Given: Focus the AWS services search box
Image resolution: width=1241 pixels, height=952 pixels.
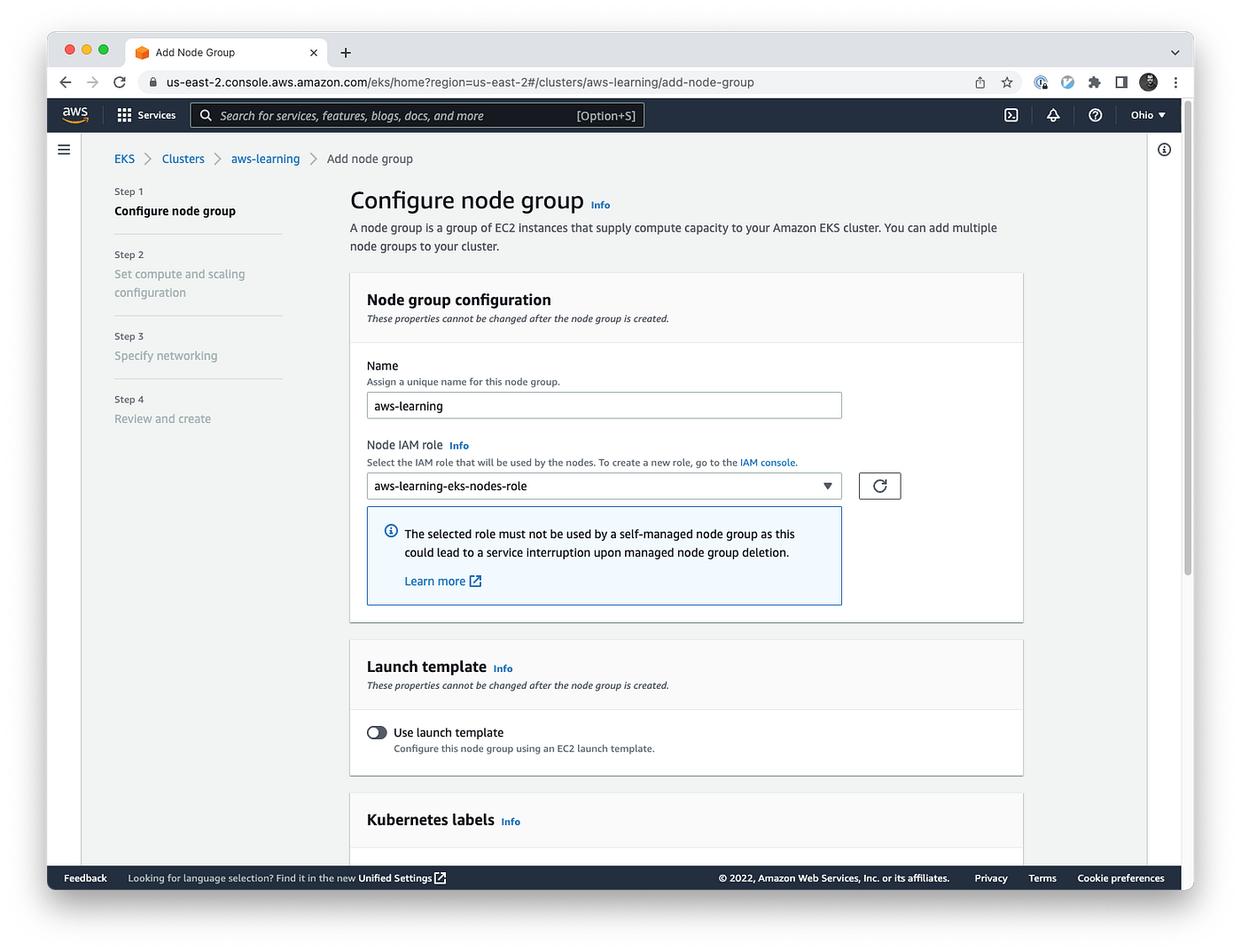Looking at the screenshot, I should pos(418,115).
